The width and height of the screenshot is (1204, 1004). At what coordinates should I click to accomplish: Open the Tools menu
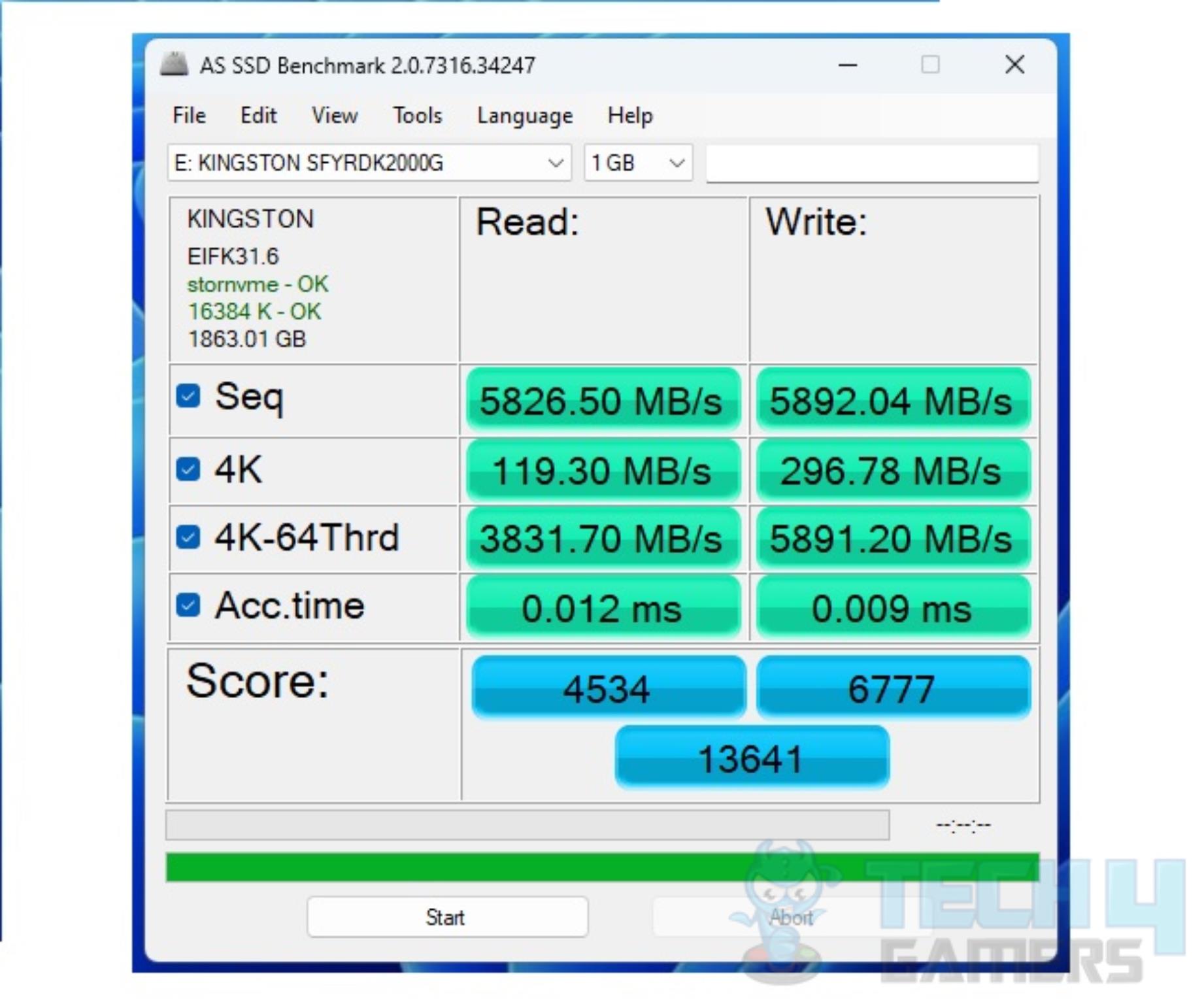417,116
